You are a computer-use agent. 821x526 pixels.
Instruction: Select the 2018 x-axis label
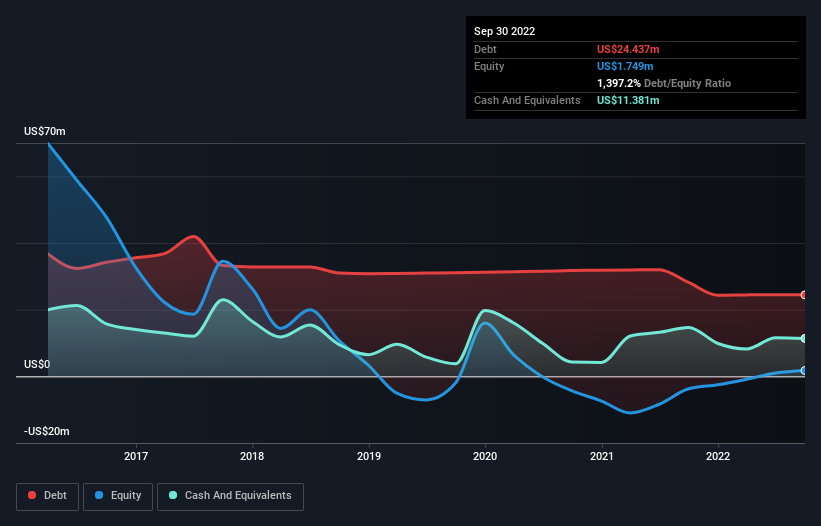(x=252, y=456)
